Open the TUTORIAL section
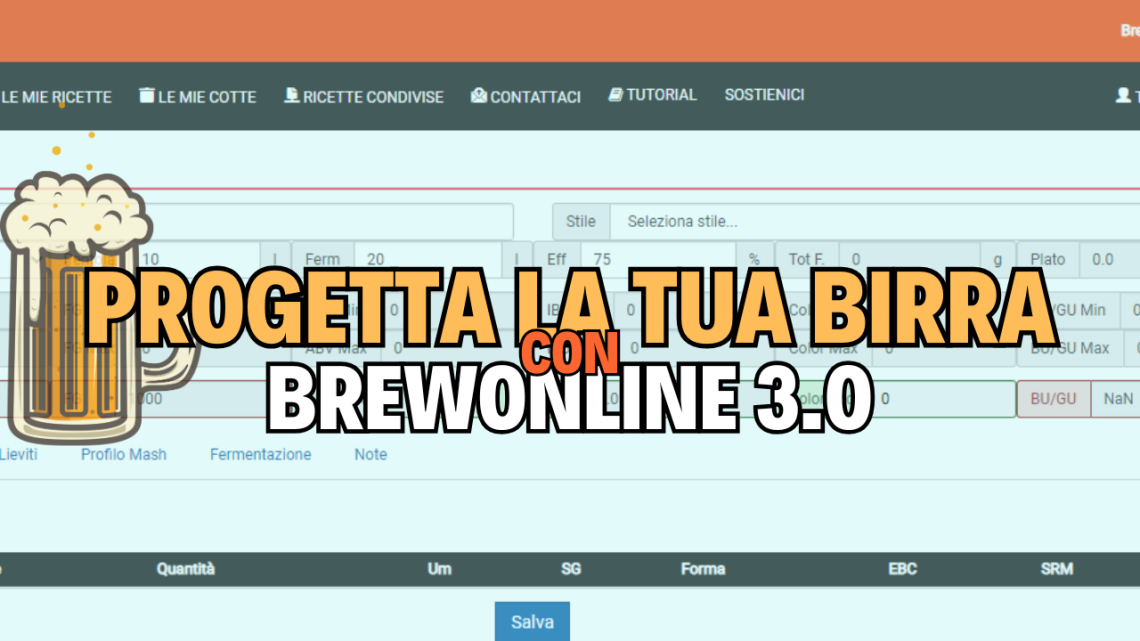1140x641 pixels. (x=661, y=95)
